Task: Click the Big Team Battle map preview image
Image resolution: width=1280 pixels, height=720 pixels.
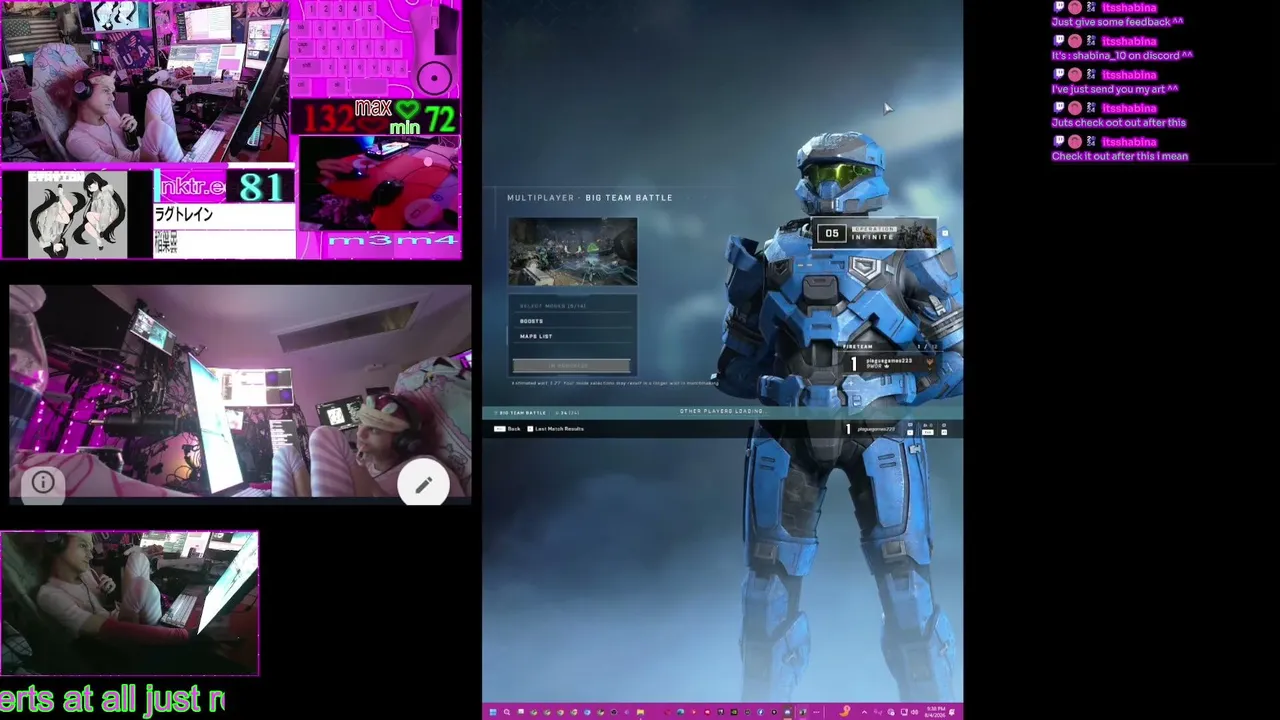Action: tap(573, 252)
